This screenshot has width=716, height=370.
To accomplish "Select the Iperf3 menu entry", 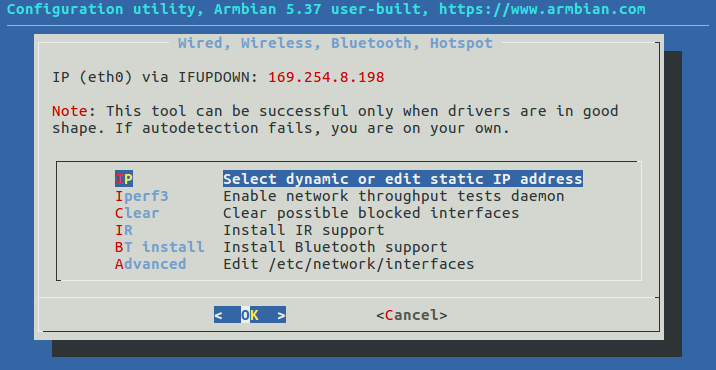I will [142, 196].
